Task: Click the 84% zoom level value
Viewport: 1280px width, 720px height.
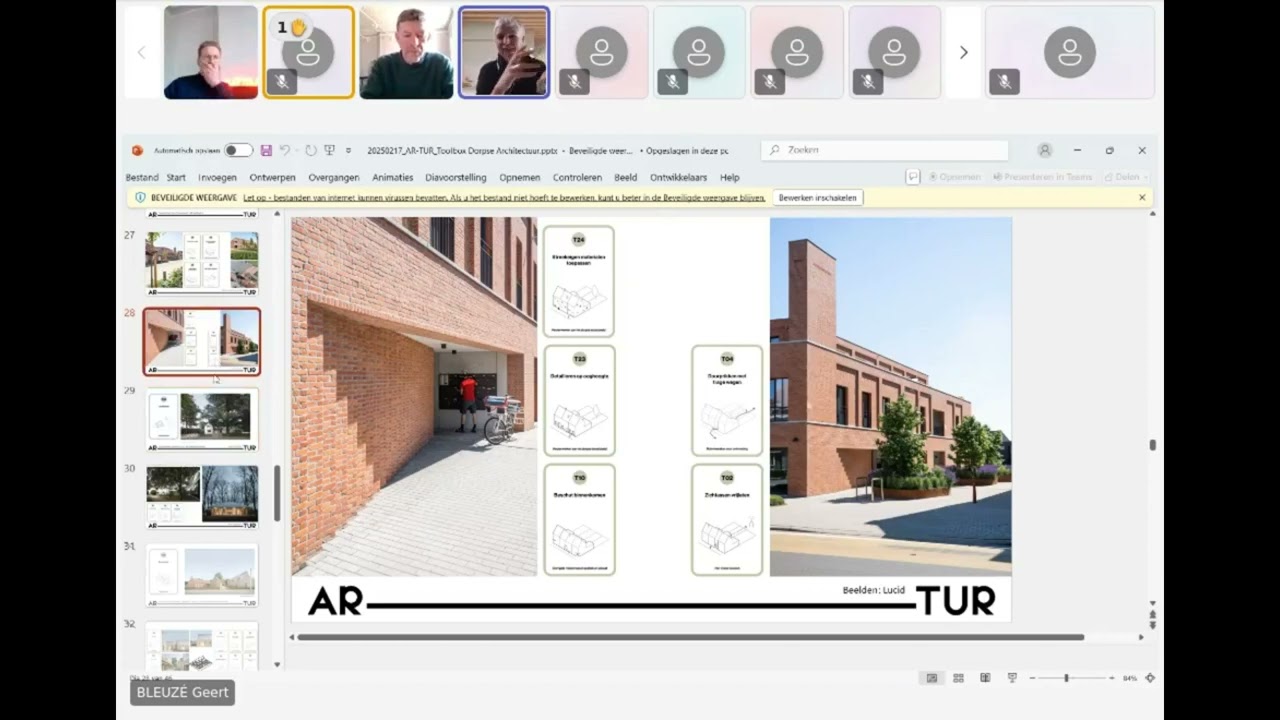Action: click(x=1130, y=678)
